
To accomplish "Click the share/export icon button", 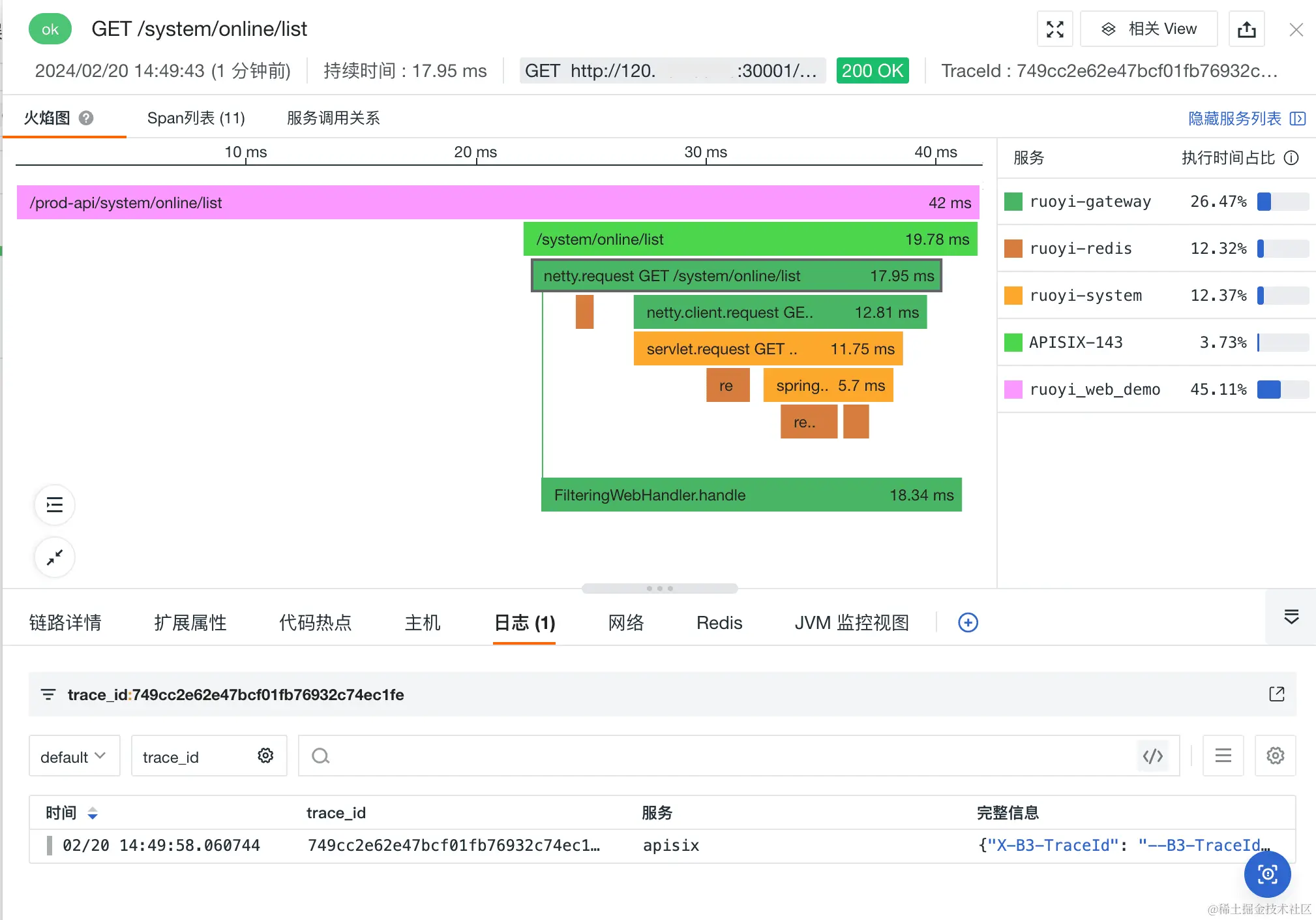I will 1246,29.
